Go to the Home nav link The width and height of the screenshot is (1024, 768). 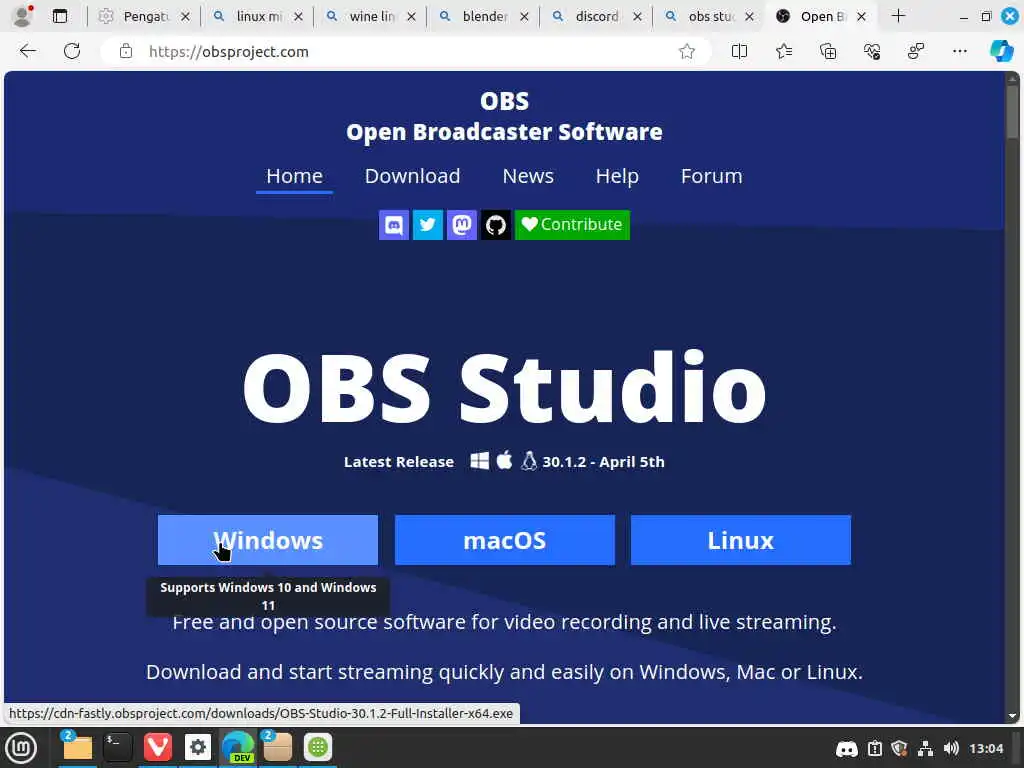click(295, 176)
